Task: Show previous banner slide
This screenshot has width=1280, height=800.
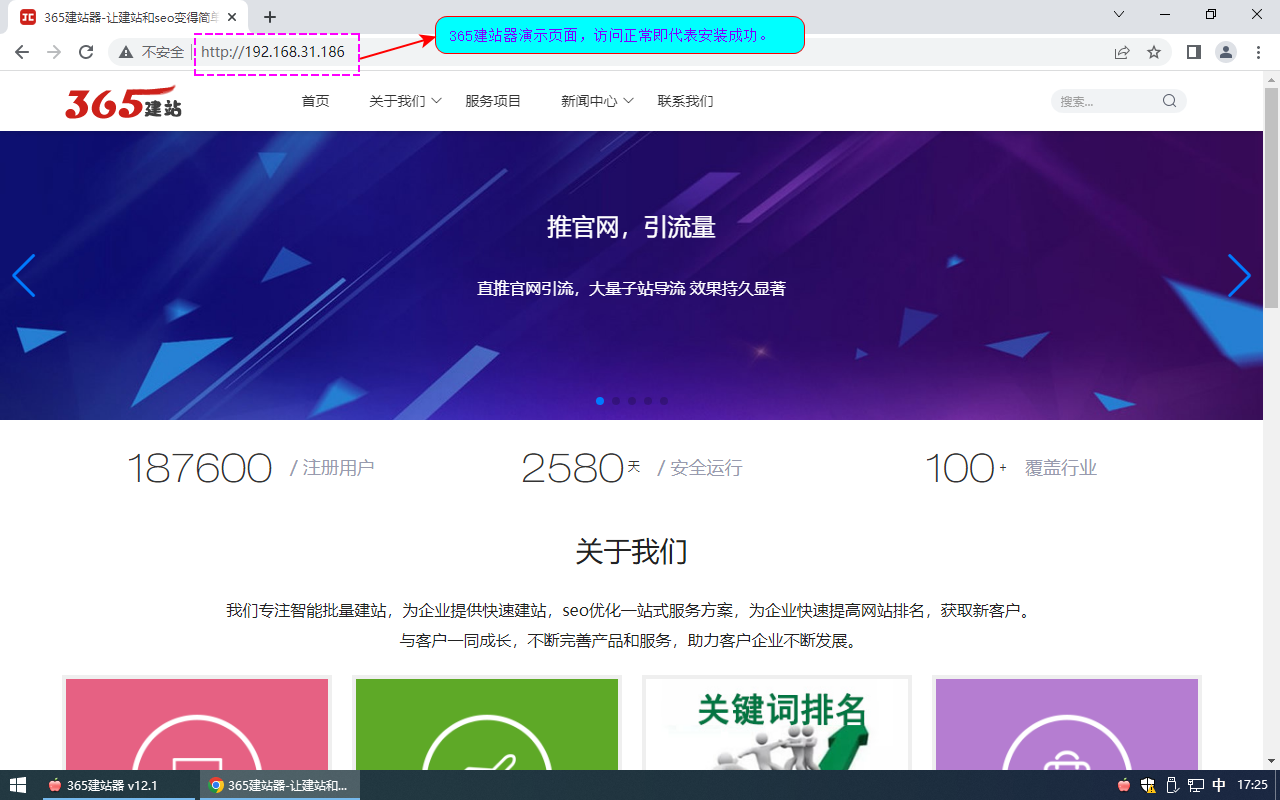Action: click(24, 276)
